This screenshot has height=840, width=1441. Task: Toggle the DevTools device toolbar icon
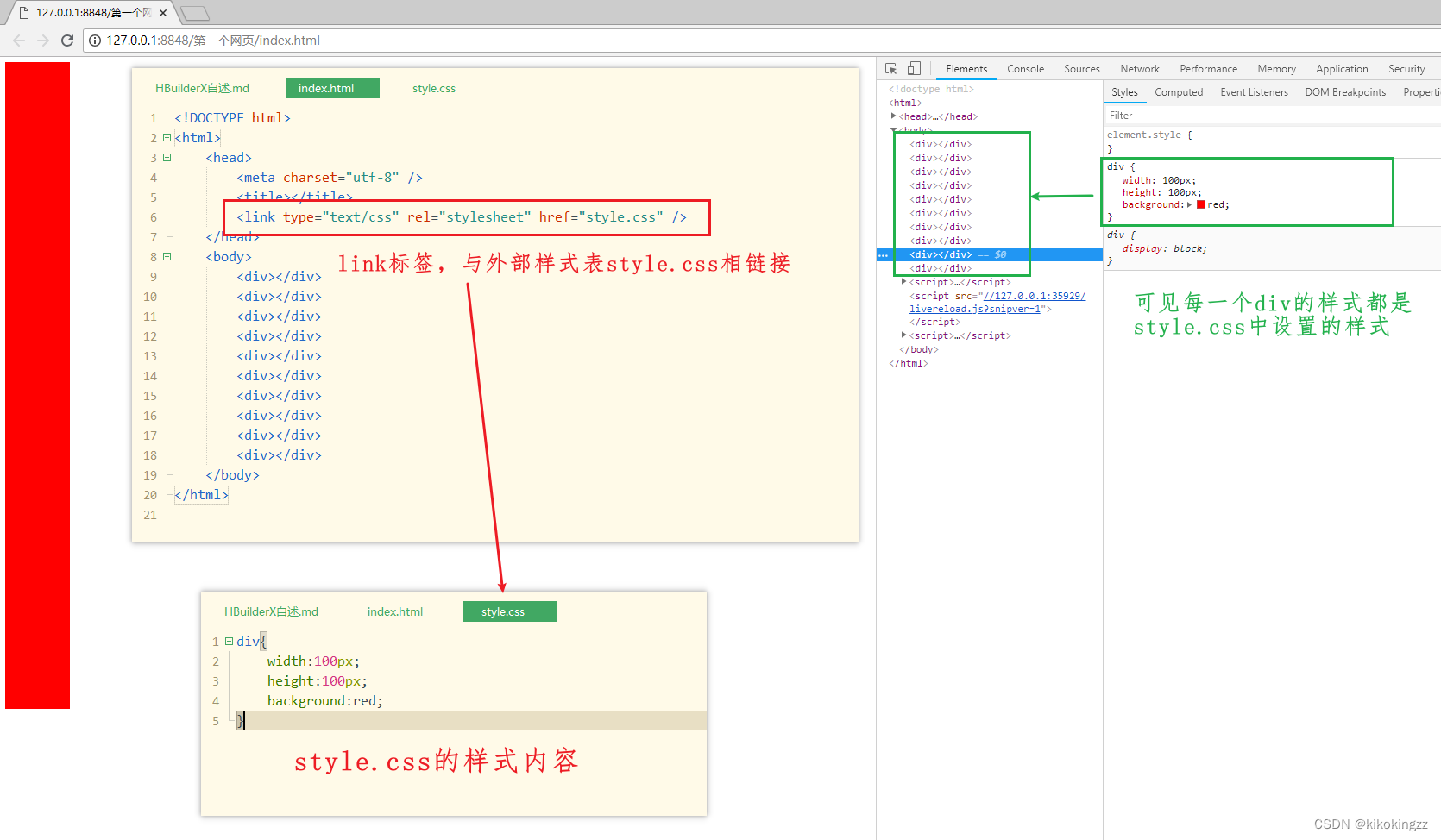point(914,68)
